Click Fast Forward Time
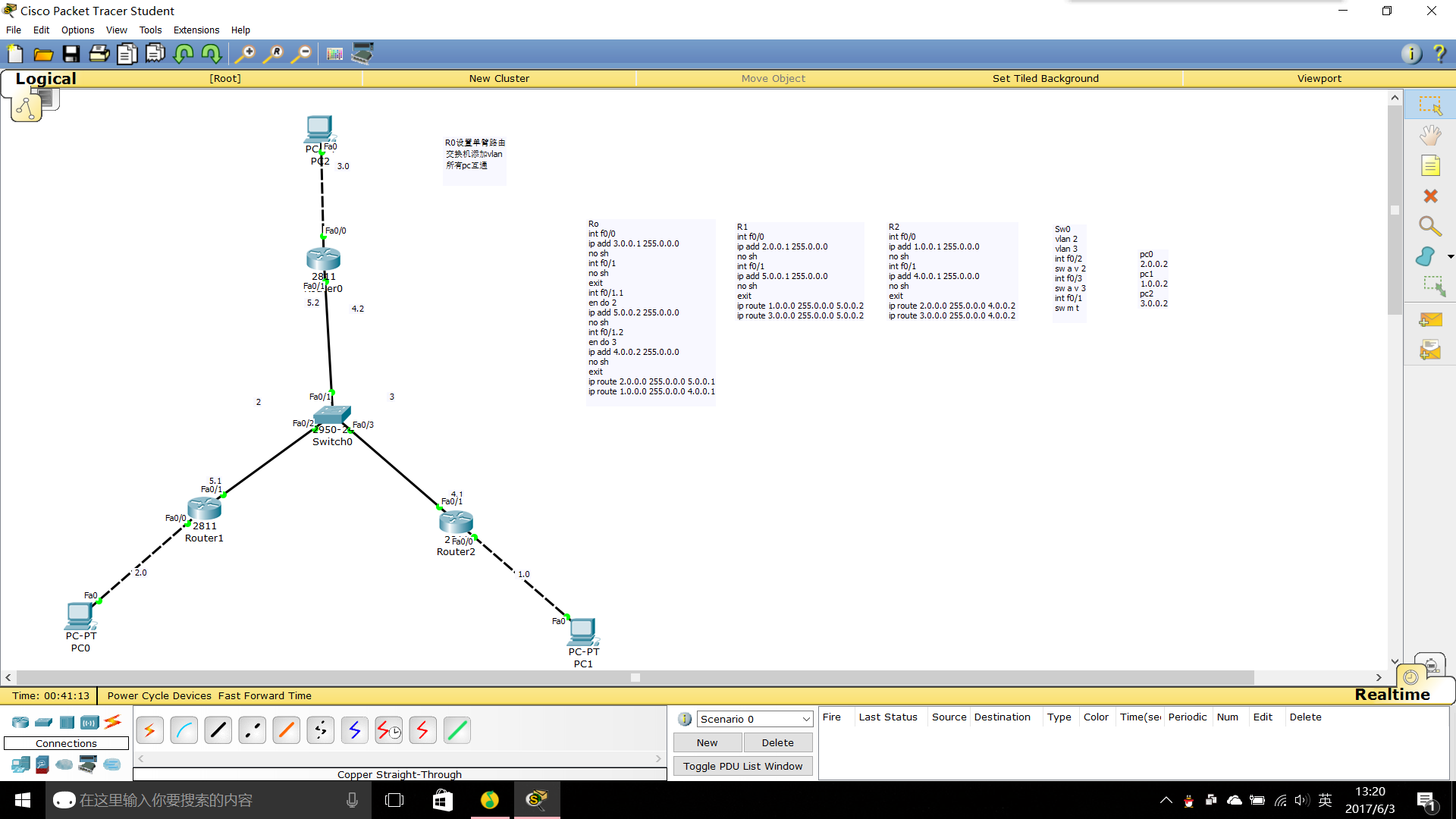Viewport: 1456px width, 819px height. click(265, 695)
